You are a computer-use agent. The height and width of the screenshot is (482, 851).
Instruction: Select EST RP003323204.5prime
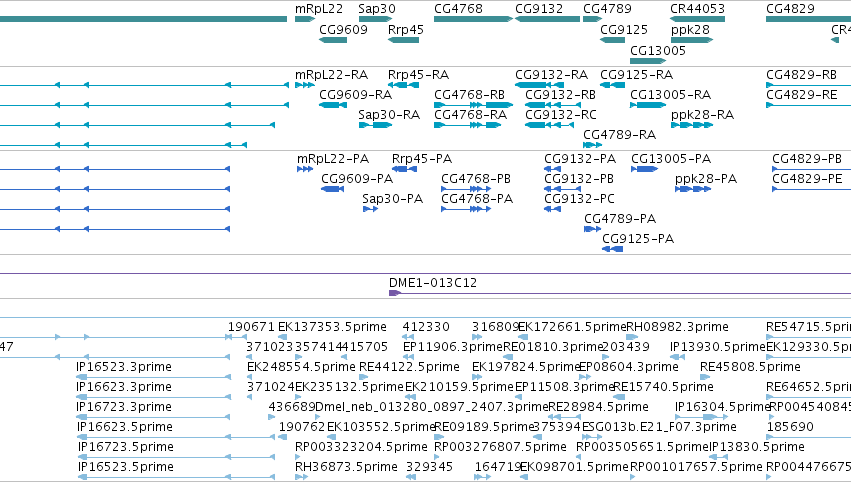coord(361,447)
